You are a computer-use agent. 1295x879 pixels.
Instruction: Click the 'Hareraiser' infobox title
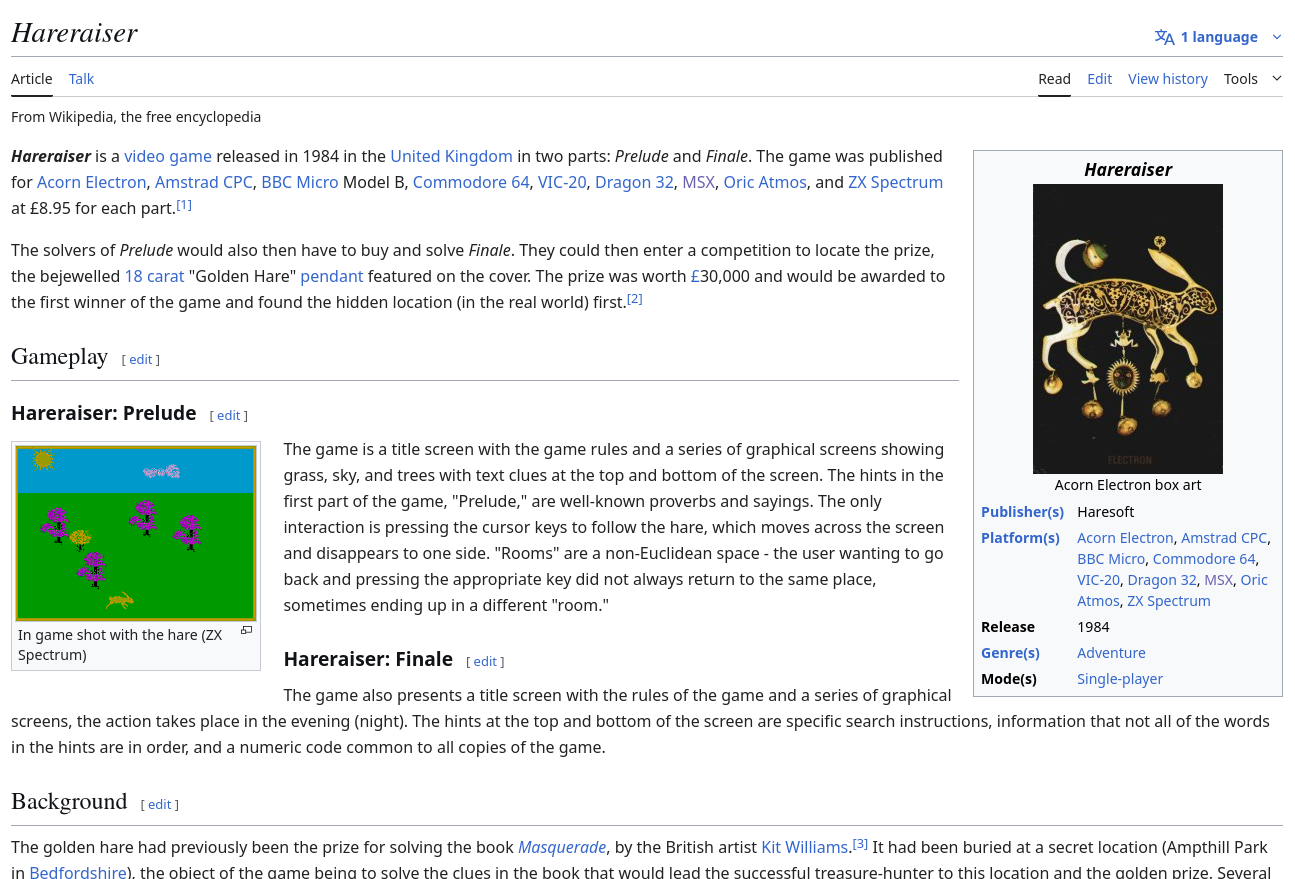[1128, 169]
